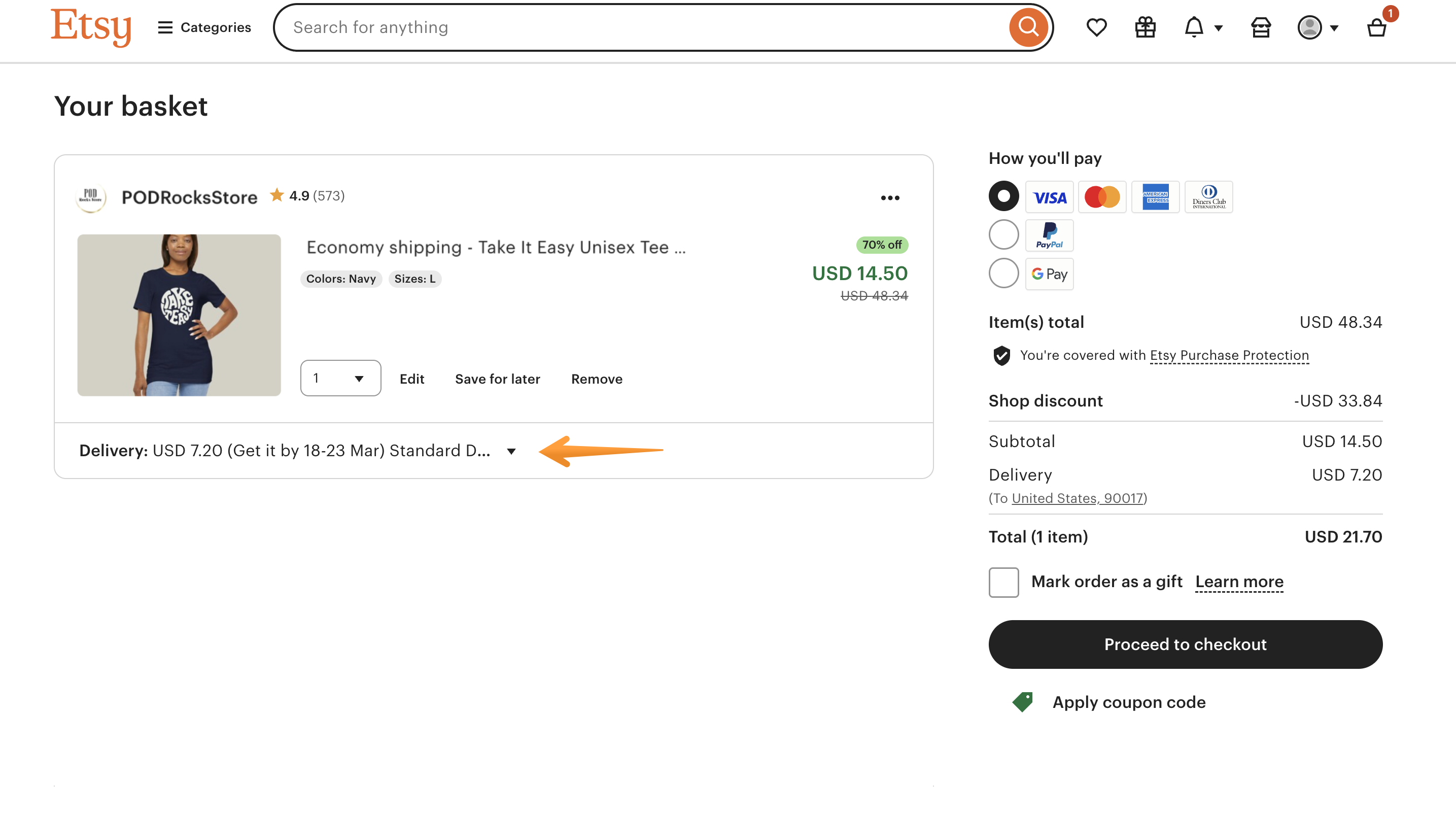This screenshot has width=1456, height=816.
Task: Enable Mark order as a gift
Action: tap(1003, 583)
